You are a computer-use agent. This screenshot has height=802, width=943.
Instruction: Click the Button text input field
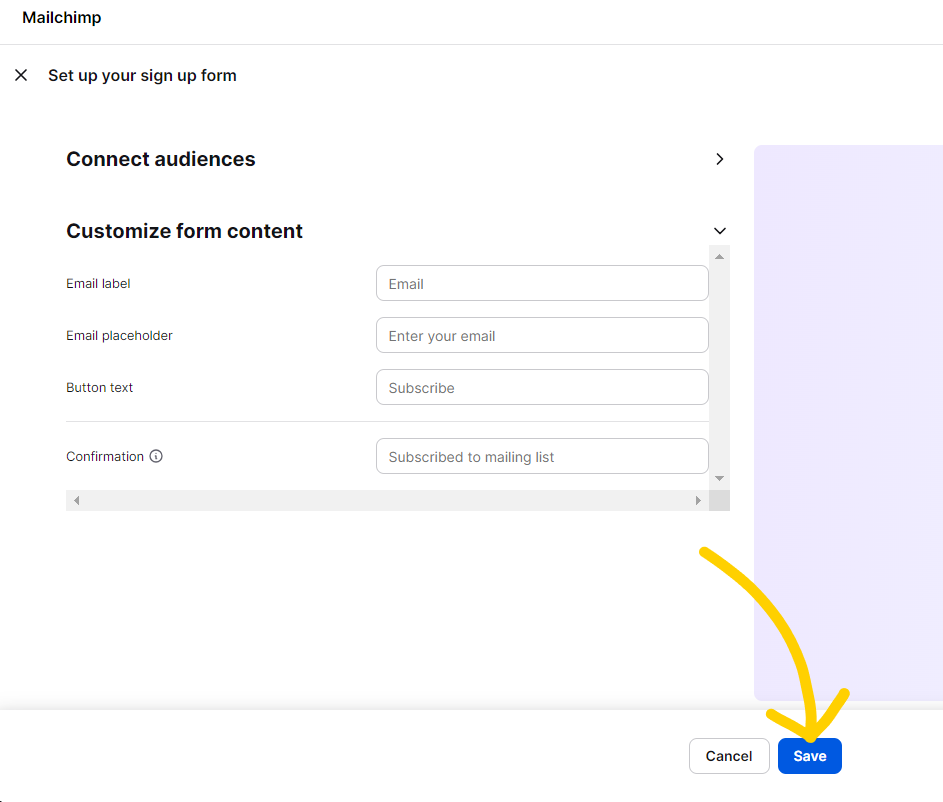(542, 387)
